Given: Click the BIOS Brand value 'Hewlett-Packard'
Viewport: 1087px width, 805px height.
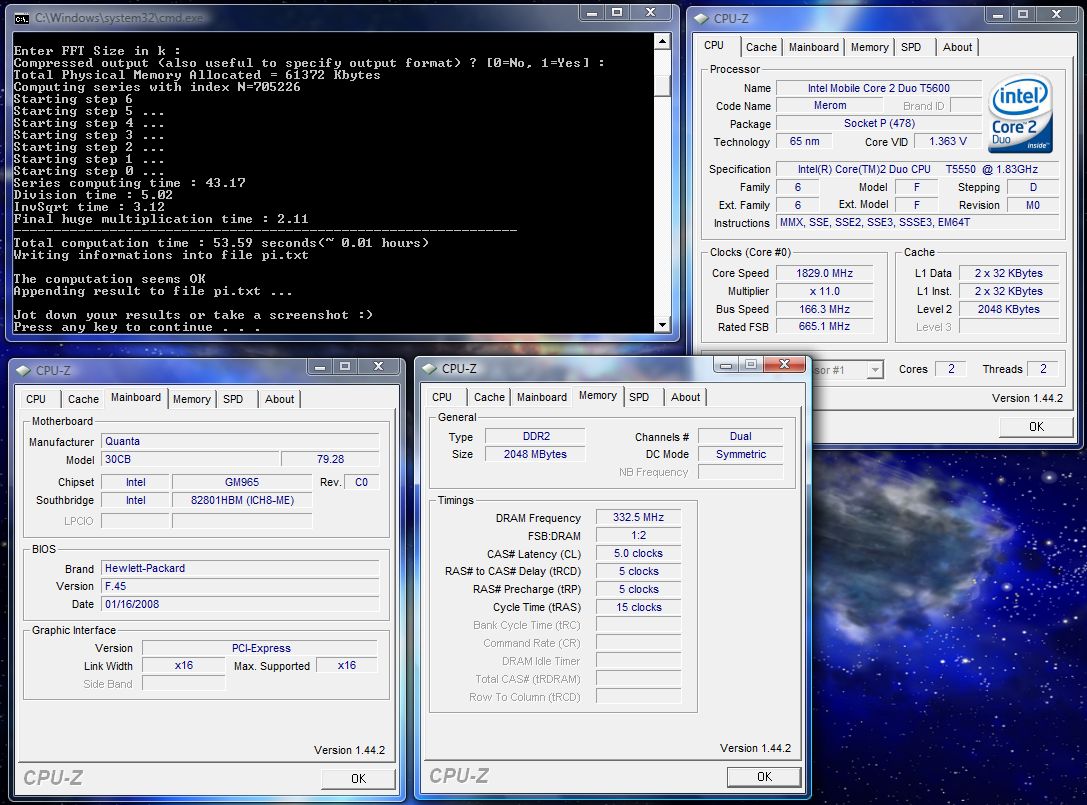Looking at the screenshot, I should 240,568.
